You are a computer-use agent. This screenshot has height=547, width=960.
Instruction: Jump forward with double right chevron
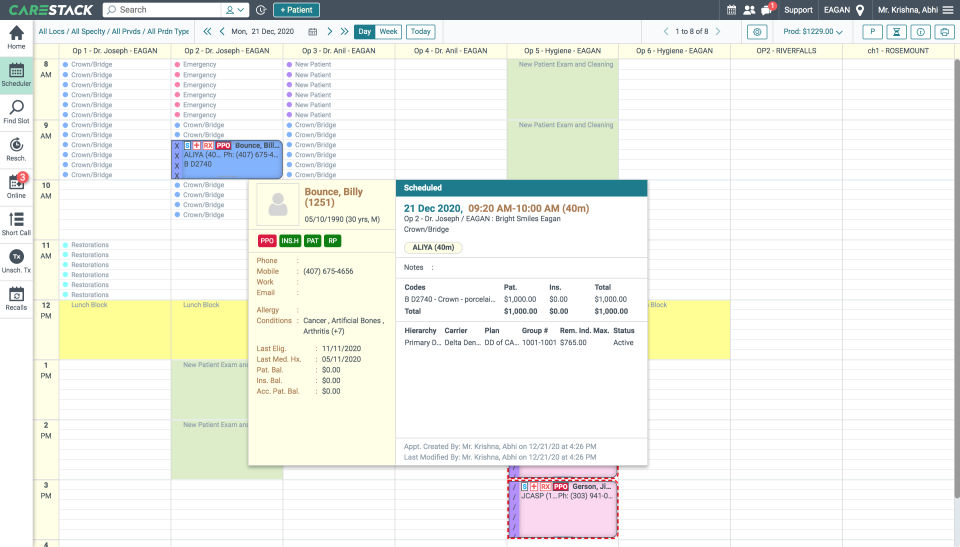pos(344,31)
